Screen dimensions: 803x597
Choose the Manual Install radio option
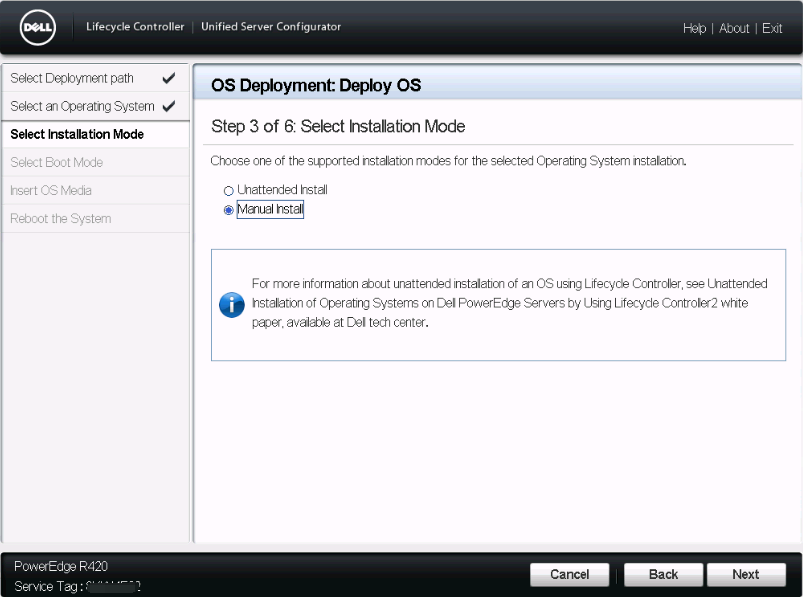[229, 210]
